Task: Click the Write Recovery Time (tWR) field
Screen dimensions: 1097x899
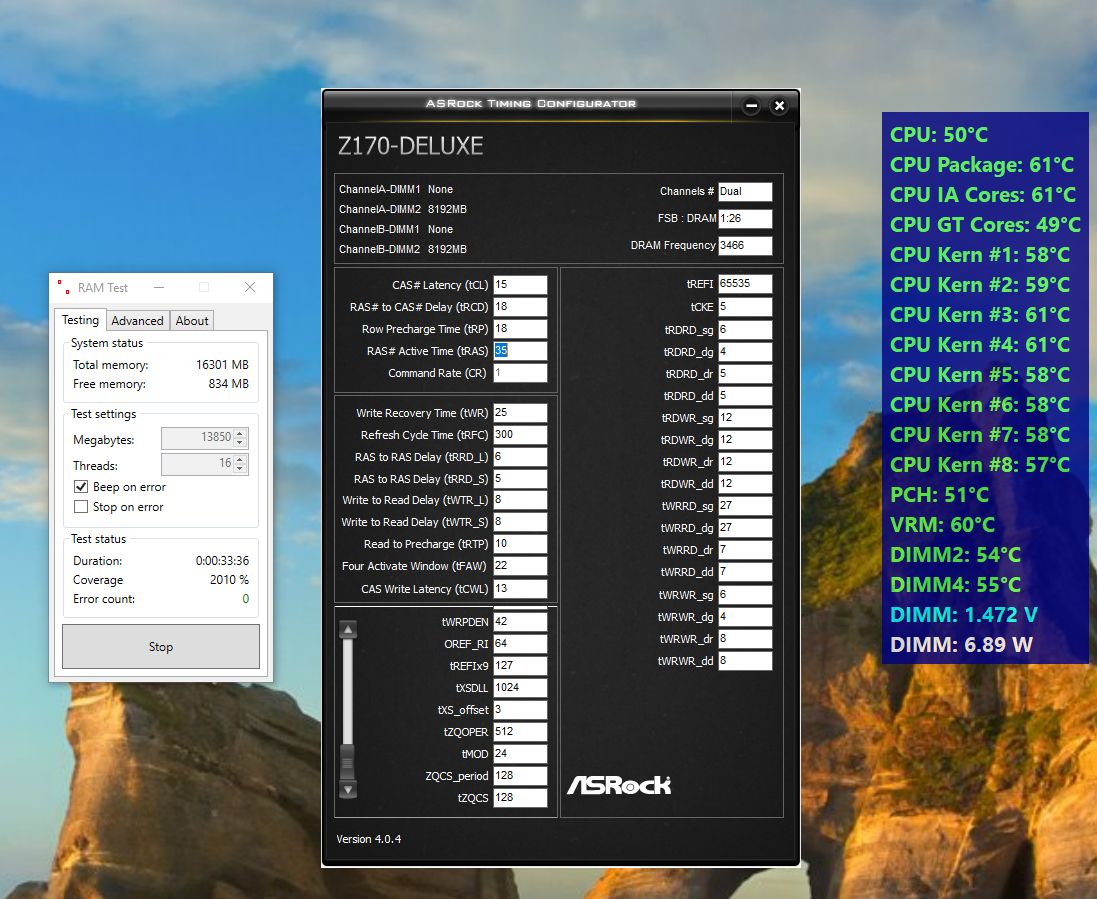Action: click(x=520, y=413)
